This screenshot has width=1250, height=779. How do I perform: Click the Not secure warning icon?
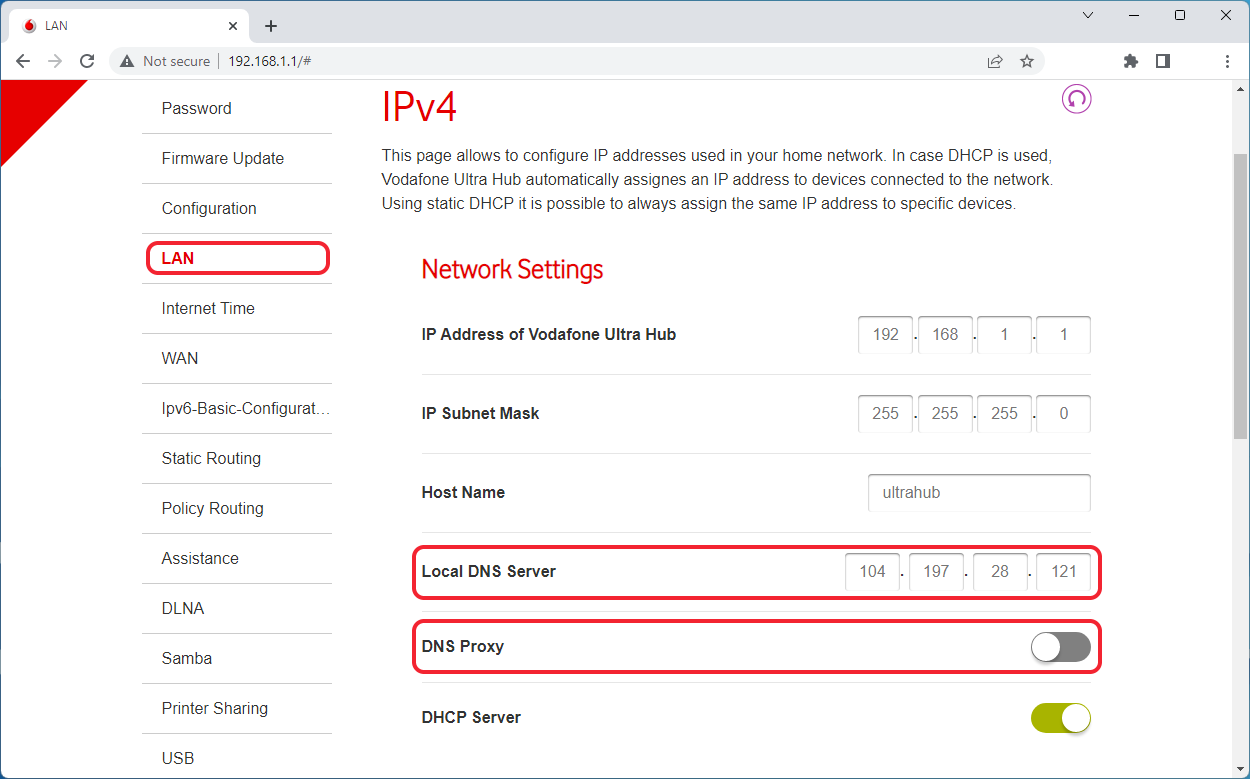pos(127,61)
